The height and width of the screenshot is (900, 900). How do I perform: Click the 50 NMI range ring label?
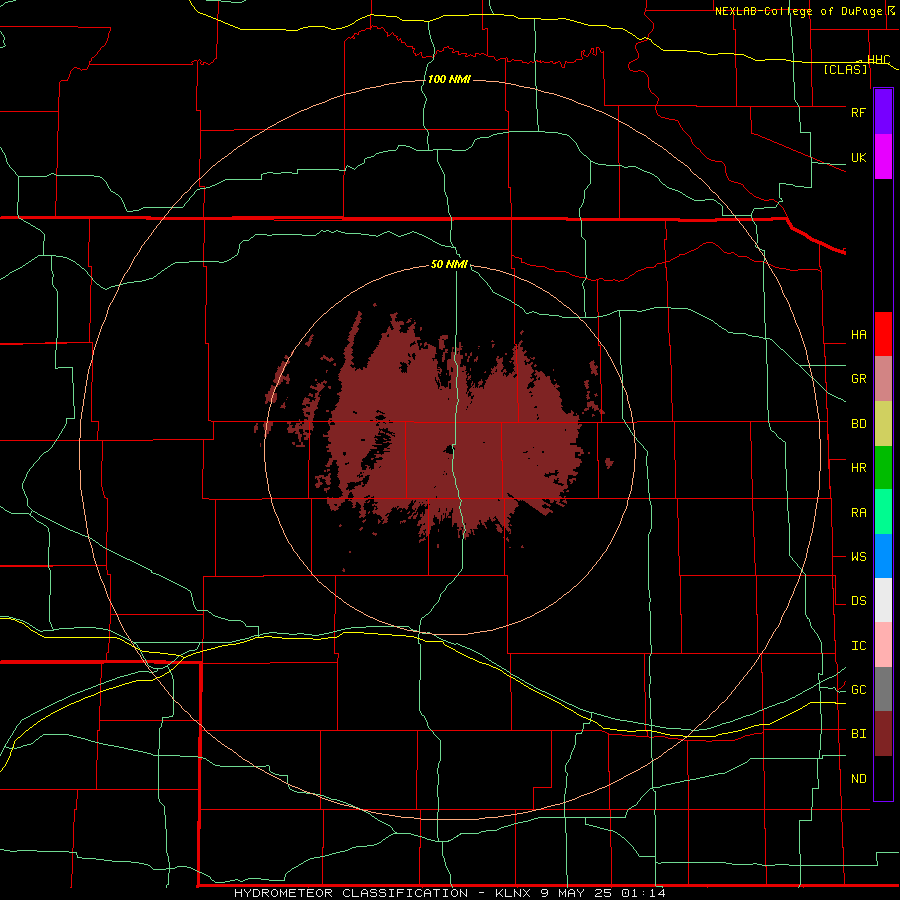(449, 265)
